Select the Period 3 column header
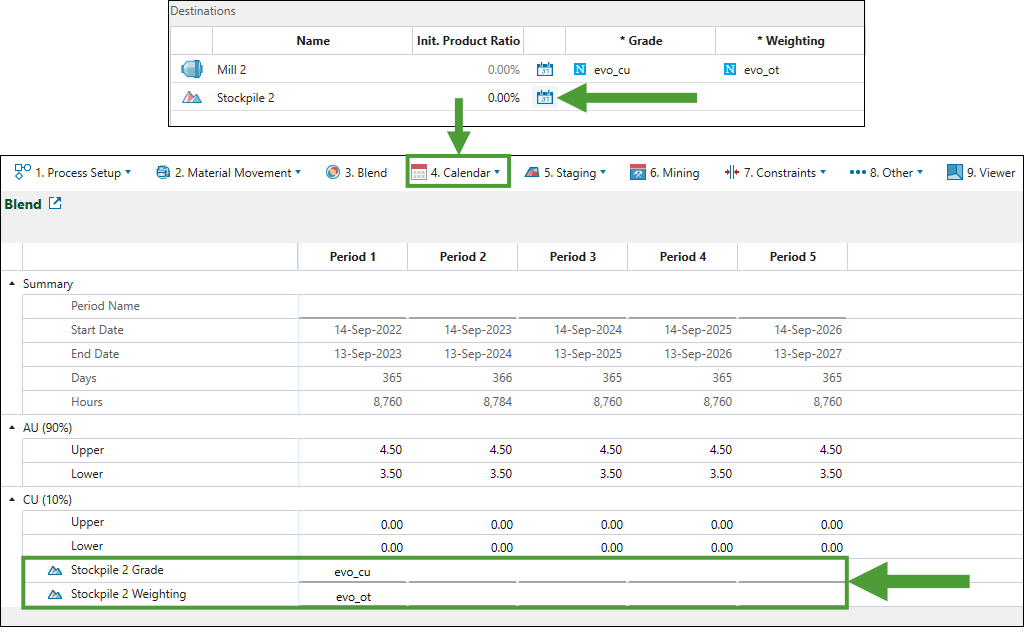 point(572,257)
